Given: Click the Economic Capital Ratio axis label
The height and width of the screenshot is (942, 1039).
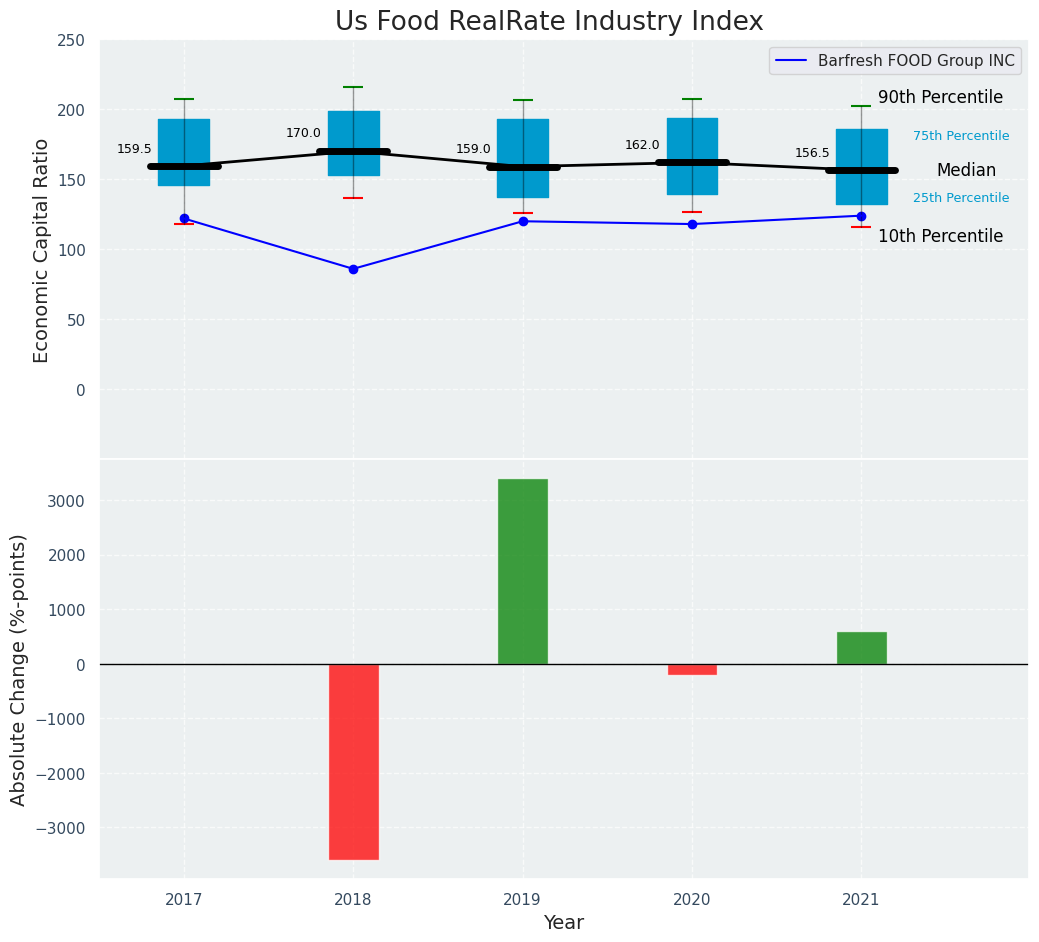Looking at the screenshot, I should (42, 250).
